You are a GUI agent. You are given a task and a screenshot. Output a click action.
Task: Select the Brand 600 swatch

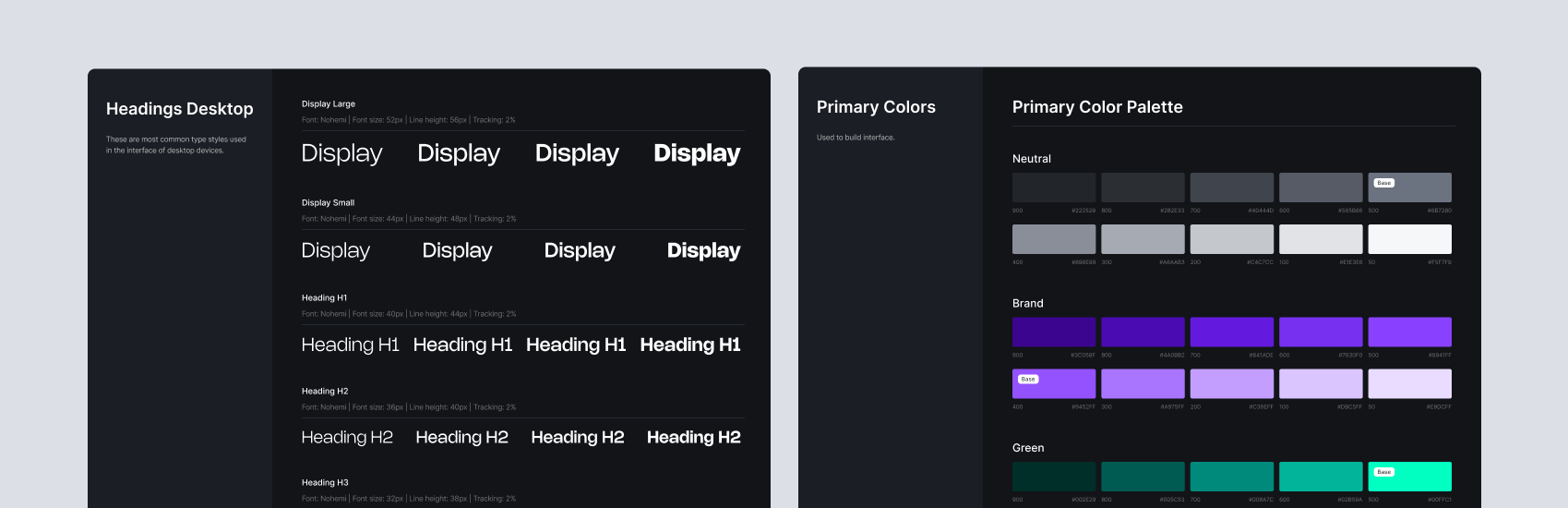(x=1321, y=333)
